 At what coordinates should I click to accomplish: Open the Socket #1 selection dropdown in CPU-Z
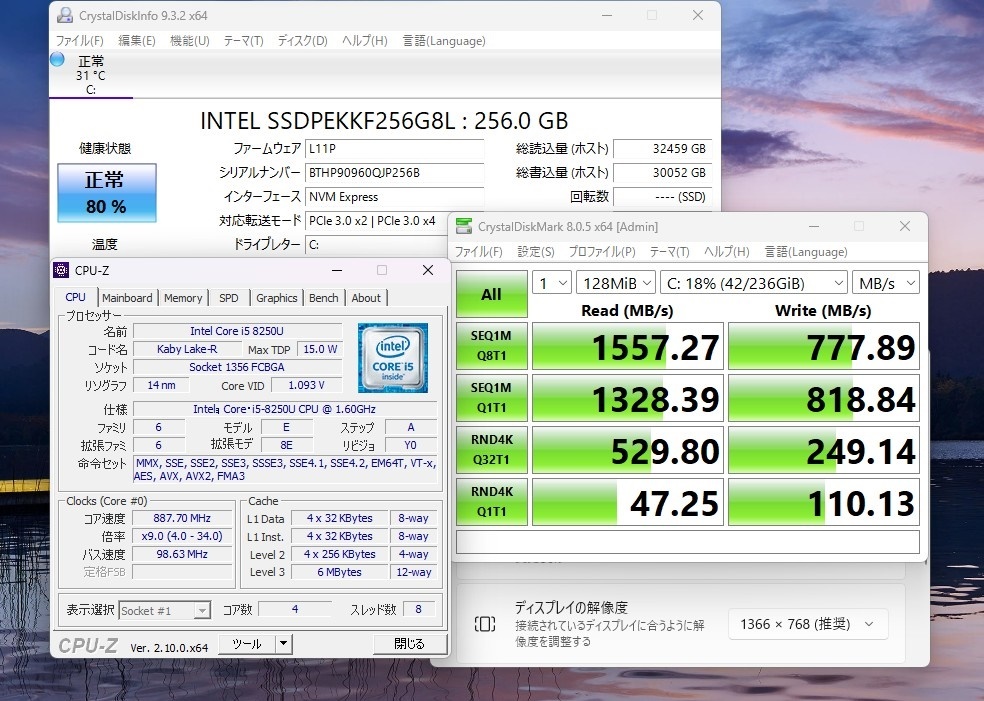tap(164, 611)
